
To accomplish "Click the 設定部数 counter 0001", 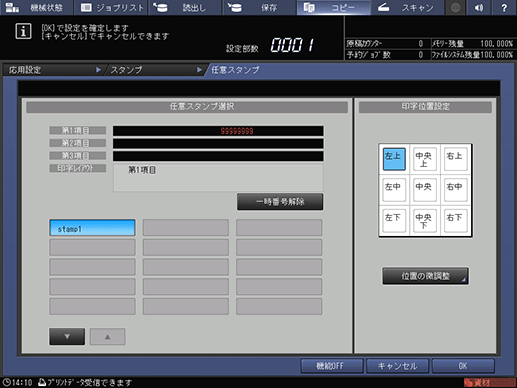I will point(292,45).
